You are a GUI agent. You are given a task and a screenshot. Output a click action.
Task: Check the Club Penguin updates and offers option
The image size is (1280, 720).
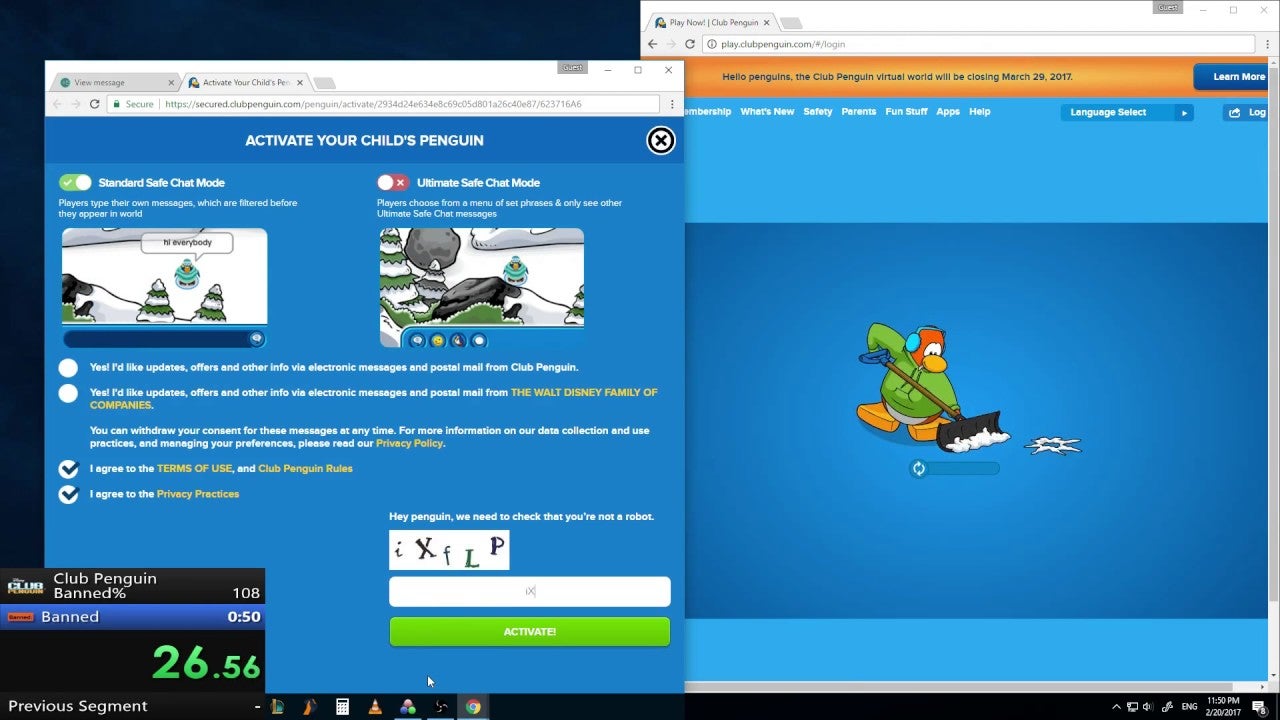(x=68, y=367)
